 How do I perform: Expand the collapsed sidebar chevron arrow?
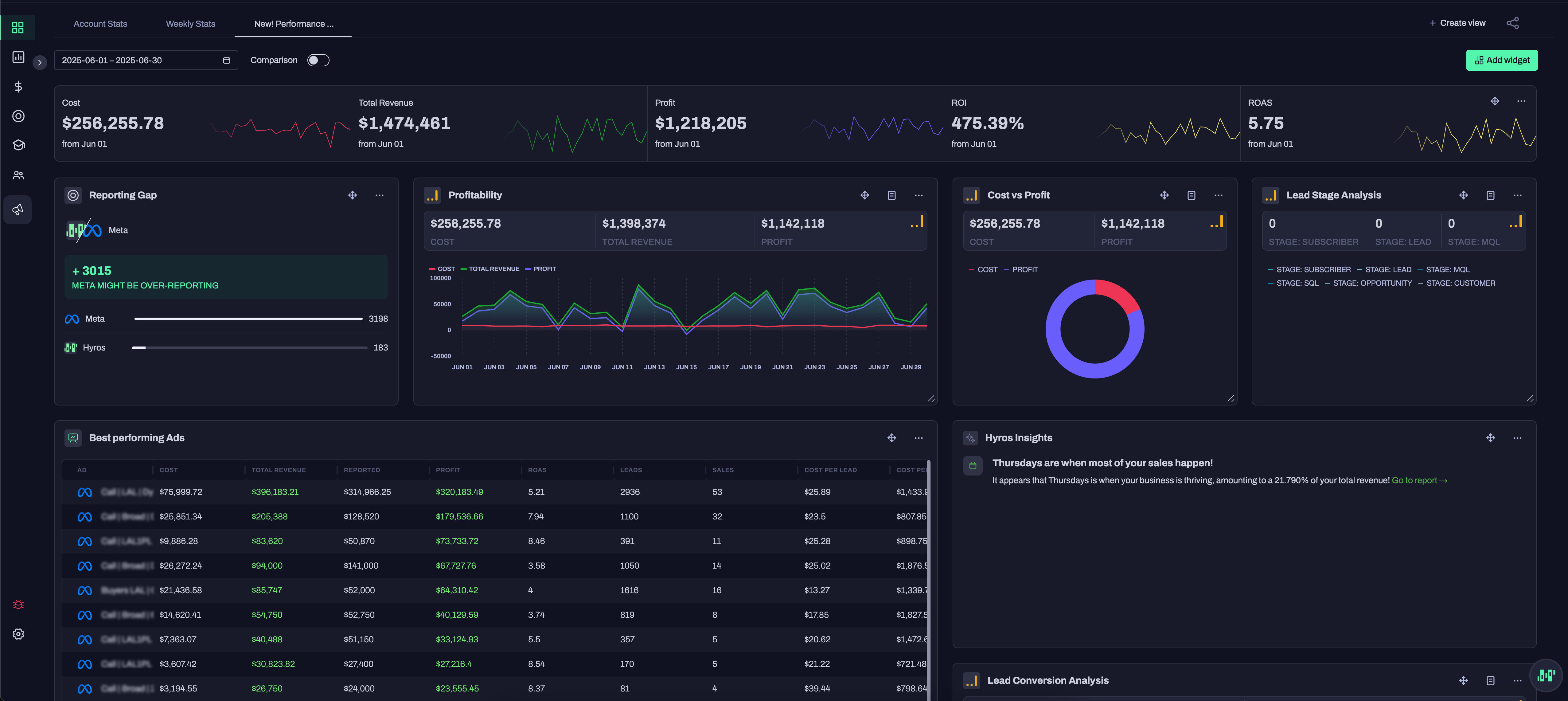click(40, 62)
